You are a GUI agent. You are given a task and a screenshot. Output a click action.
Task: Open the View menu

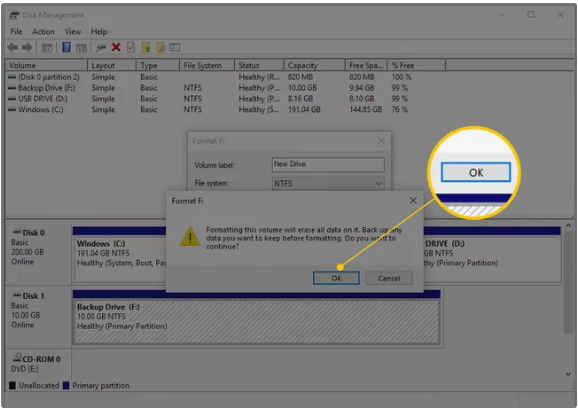coord(73,32)
